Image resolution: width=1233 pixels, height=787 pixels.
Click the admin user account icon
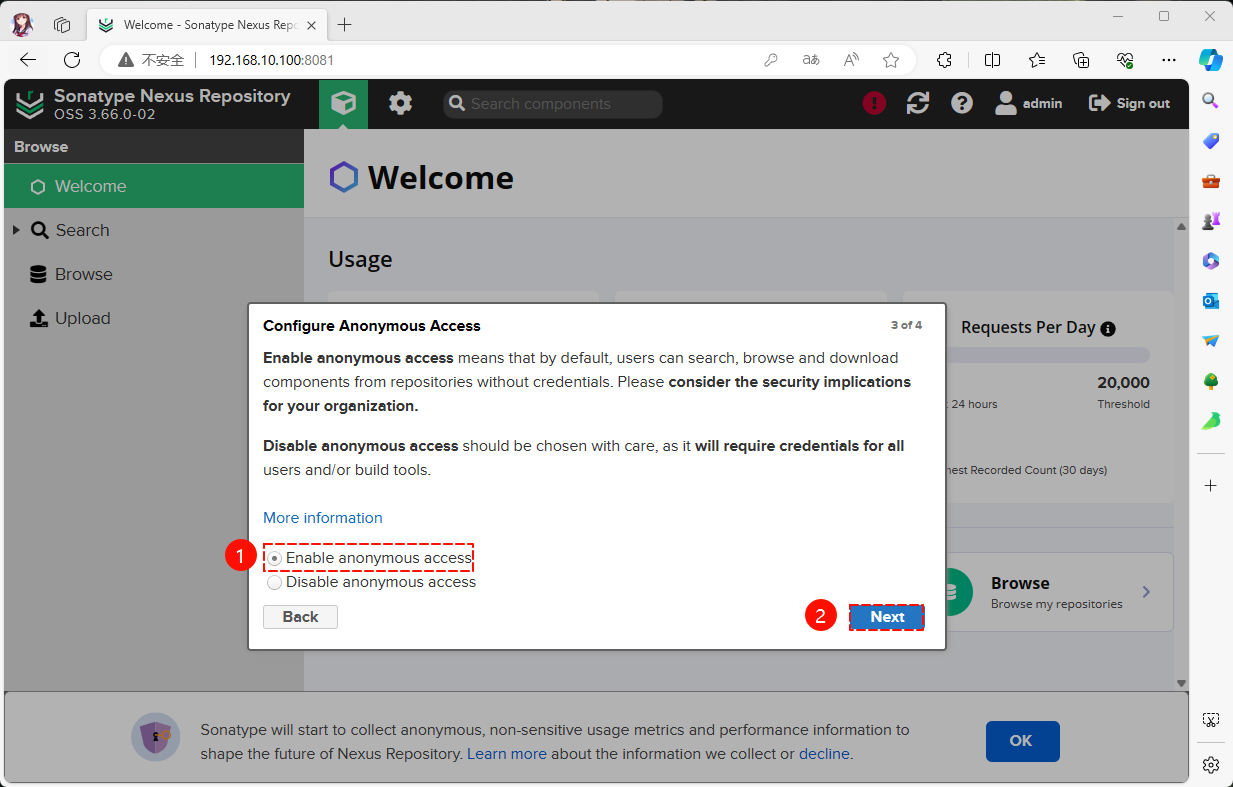(1005, 103)
